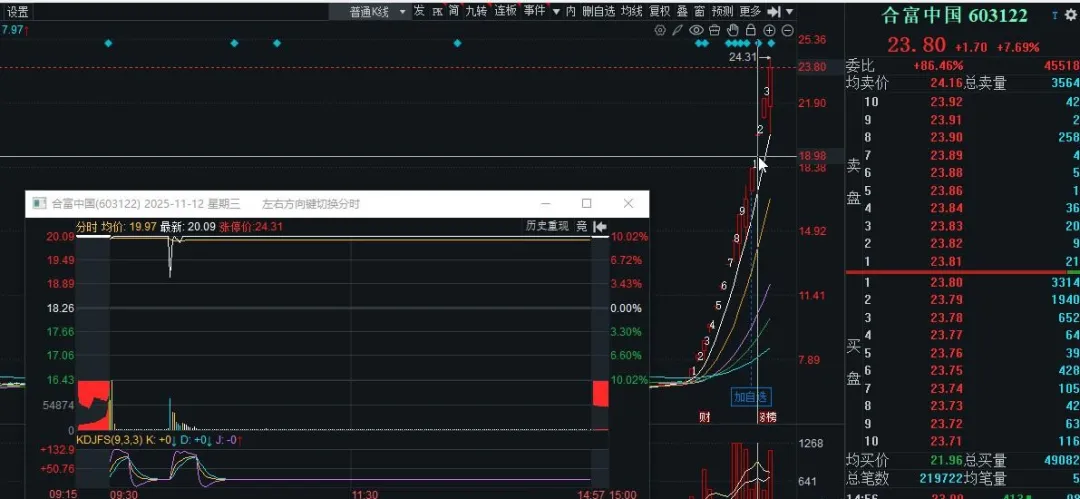
Task: Click sell level 1 price 23.81
Action: click(x=945, y=261)
